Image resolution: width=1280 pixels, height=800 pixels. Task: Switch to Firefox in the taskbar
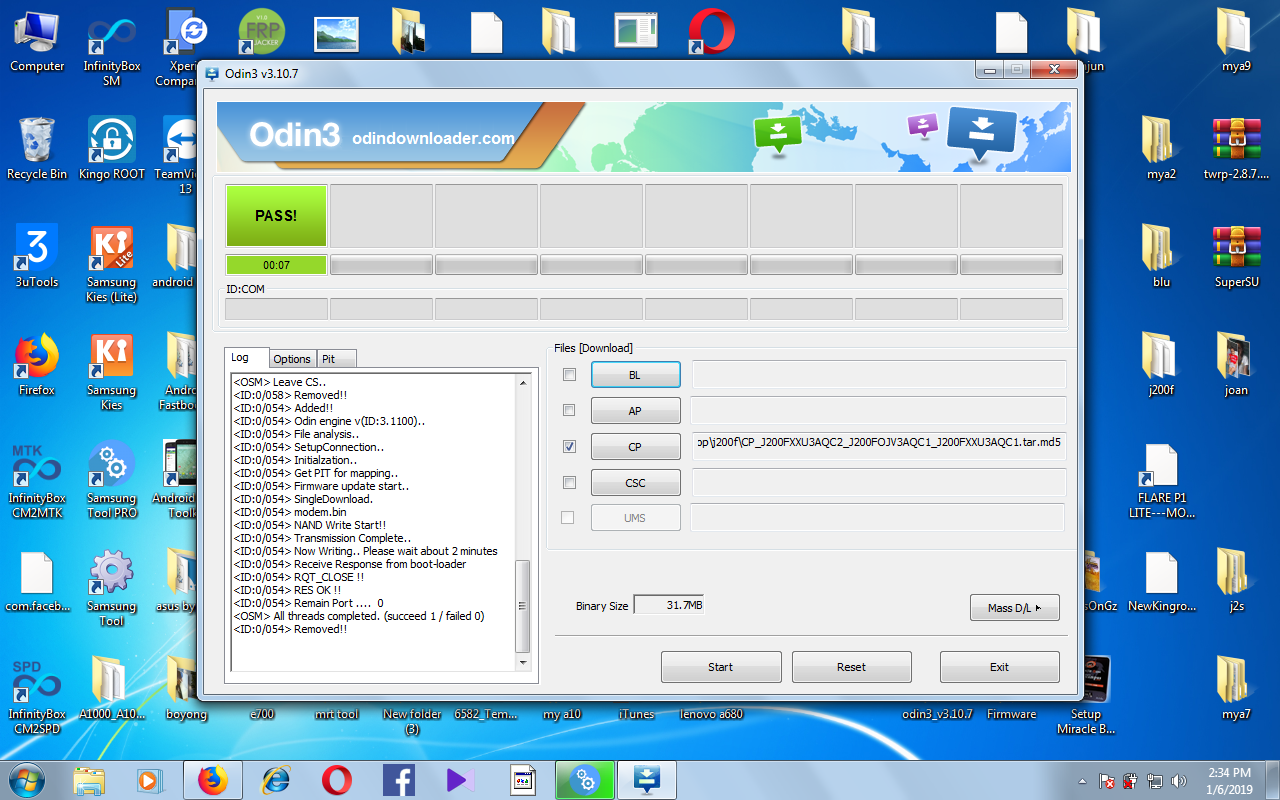[213, 780]
